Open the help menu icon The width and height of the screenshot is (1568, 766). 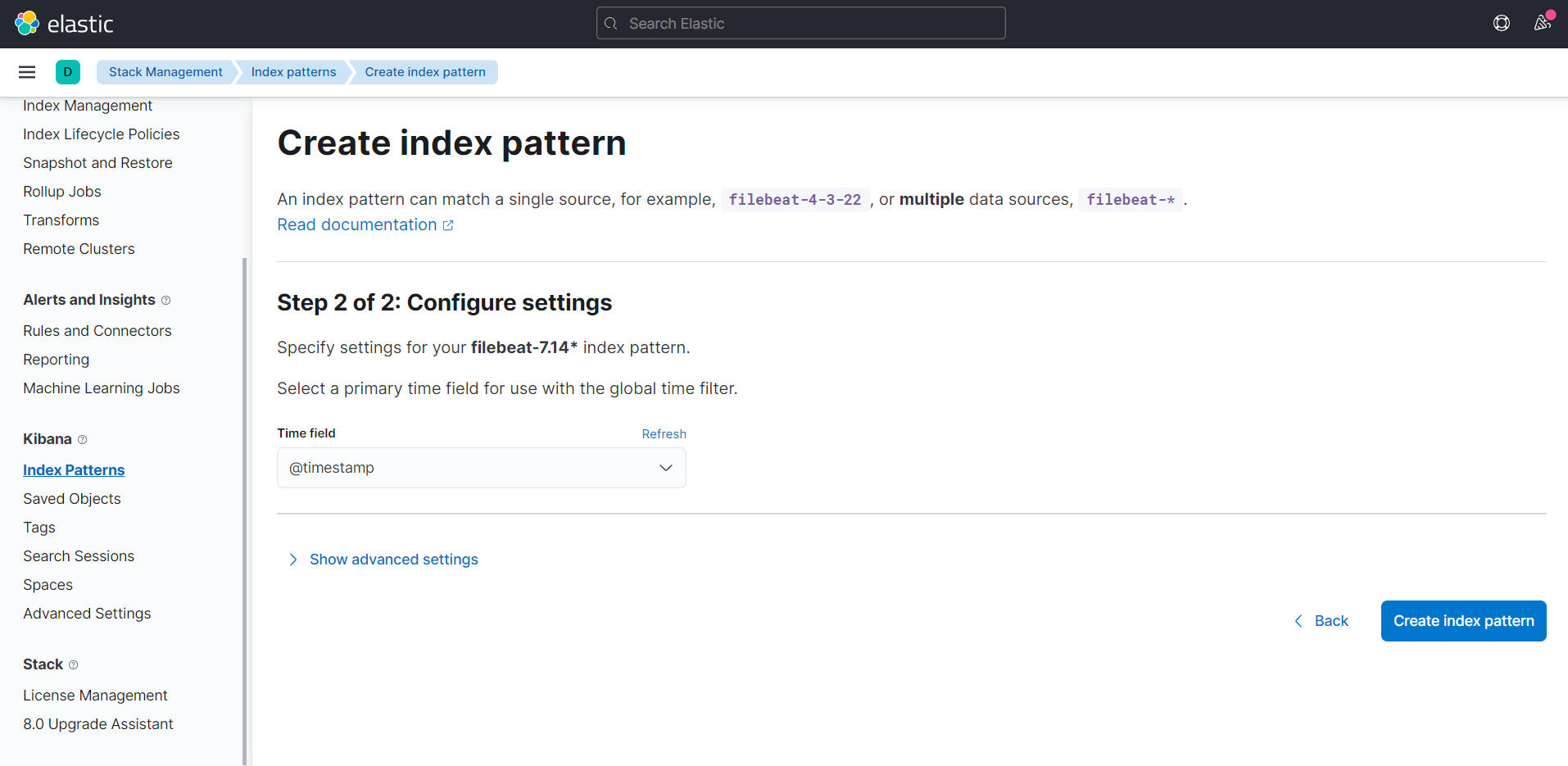[1502, 23]
